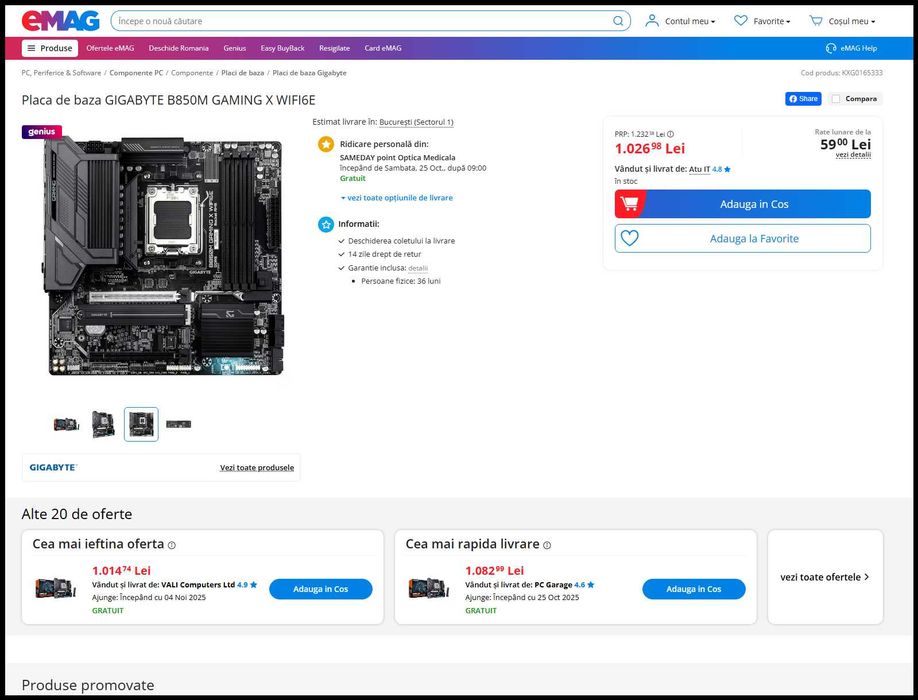
Task: Click VALI Computers offer product image
Action: [56, 588]
